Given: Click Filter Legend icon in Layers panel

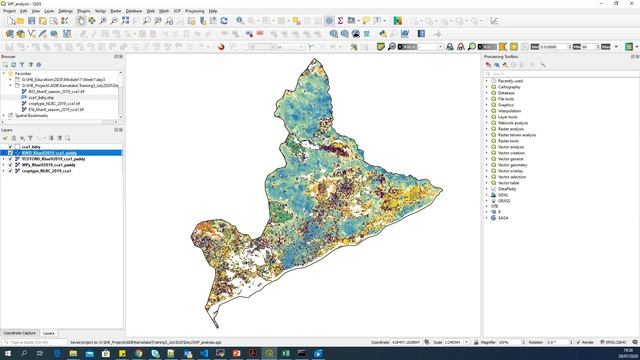Looking at the screenshot, I should (30, 138).
